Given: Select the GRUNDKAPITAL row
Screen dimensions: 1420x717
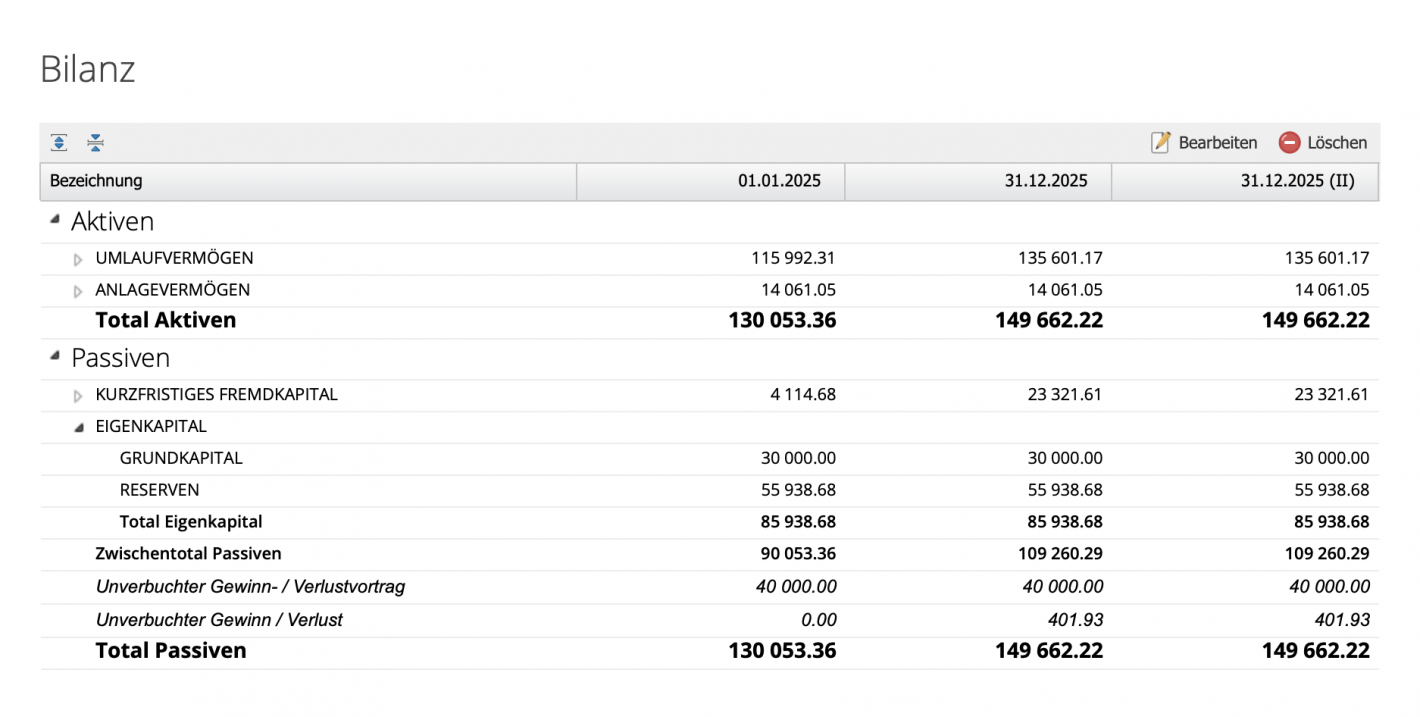Looking at the screenshot, I should pos(181,458).
